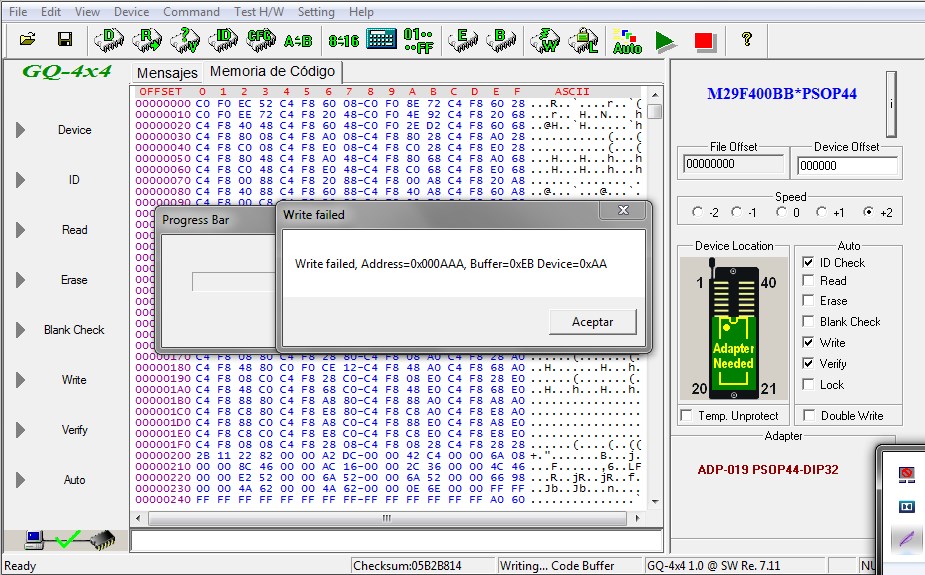This screenshot has width=925, height=575.
Task: Click the open file folder icon
Action: pos(27,40)
